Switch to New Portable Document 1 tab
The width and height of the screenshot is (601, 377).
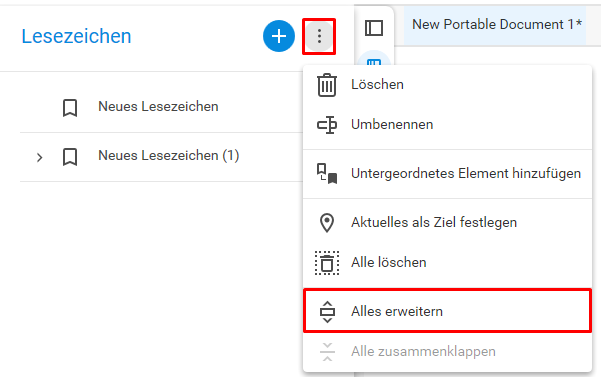[x=497, y=25]
